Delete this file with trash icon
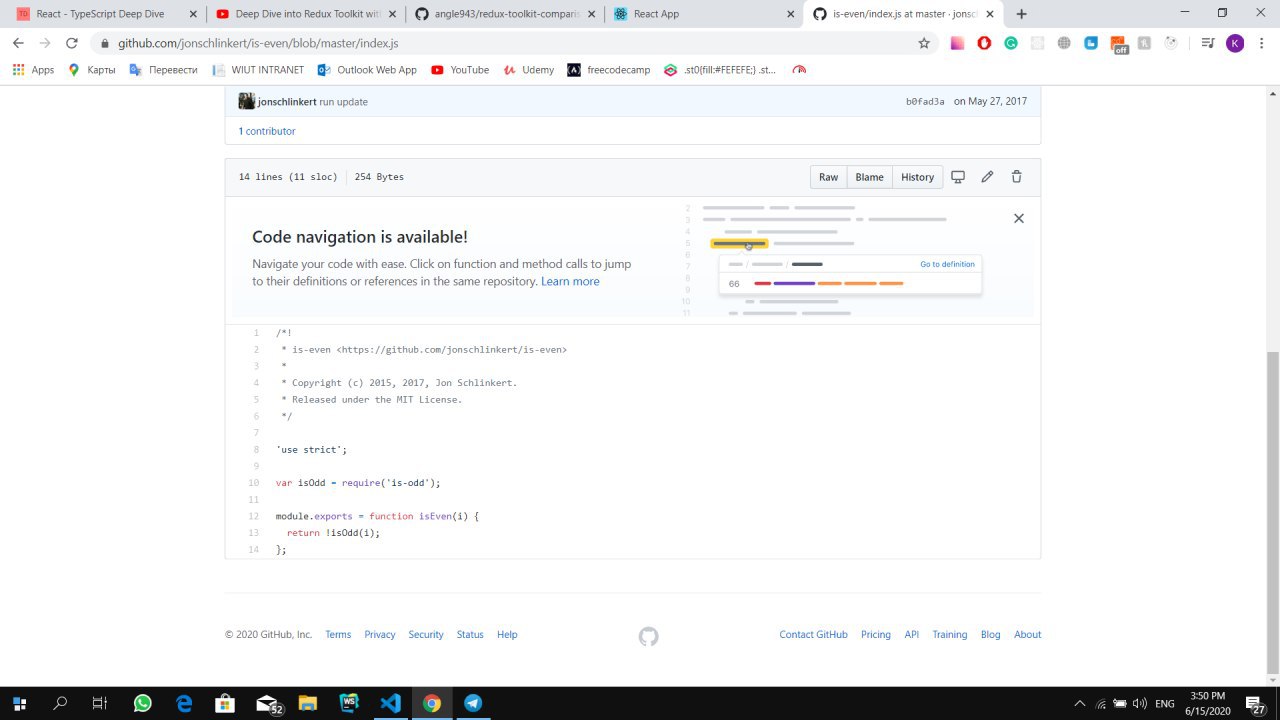 [x=1016, y=177]
